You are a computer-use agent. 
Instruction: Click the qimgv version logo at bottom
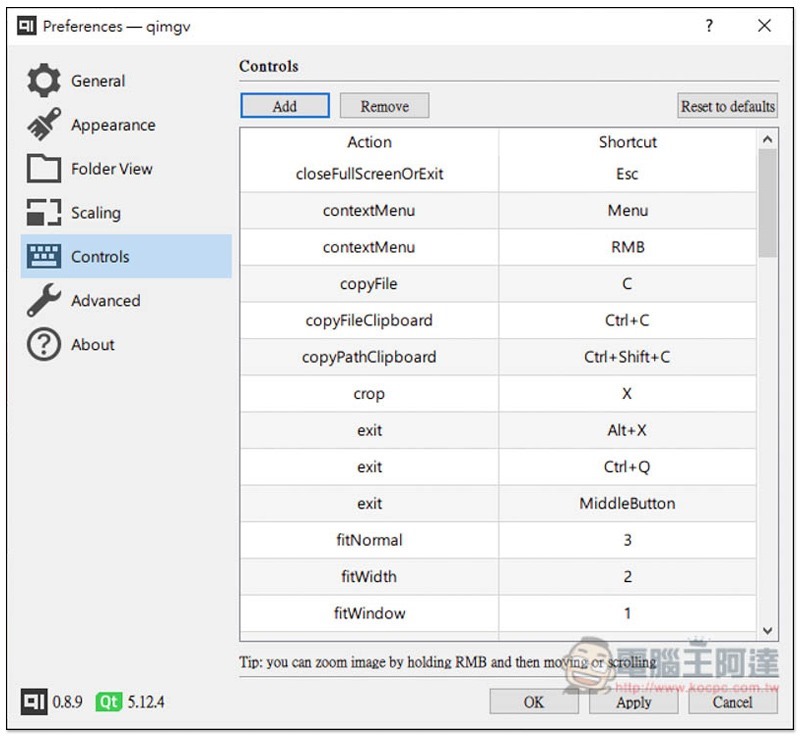tap(34, 702)
